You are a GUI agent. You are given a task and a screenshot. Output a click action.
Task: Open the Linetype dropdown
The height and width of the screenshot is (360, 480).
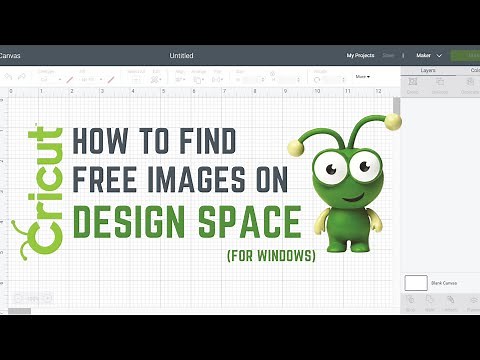tap(50, 80)
